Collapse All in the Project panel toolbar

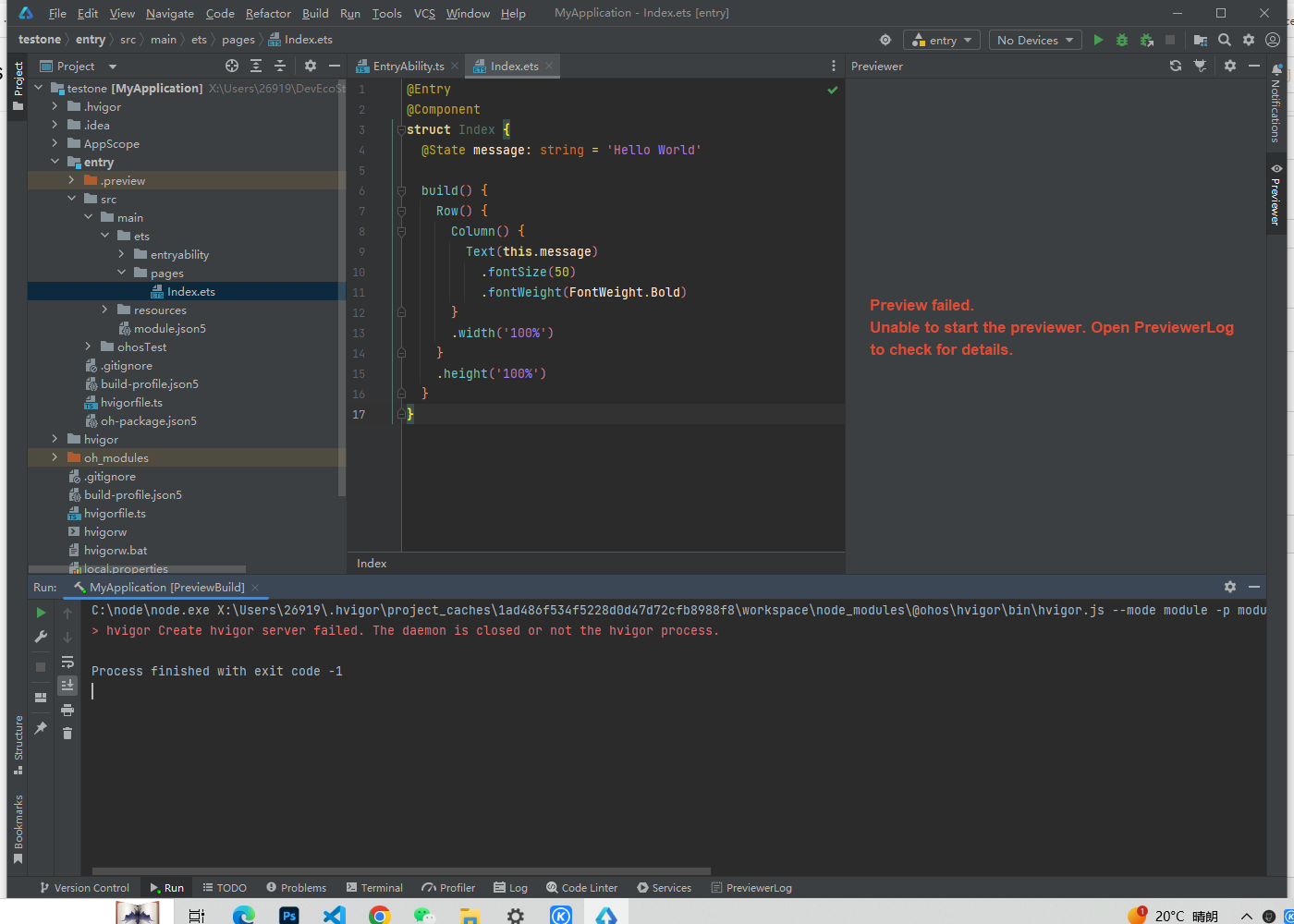pyautogui.click(x=280, y=66)
